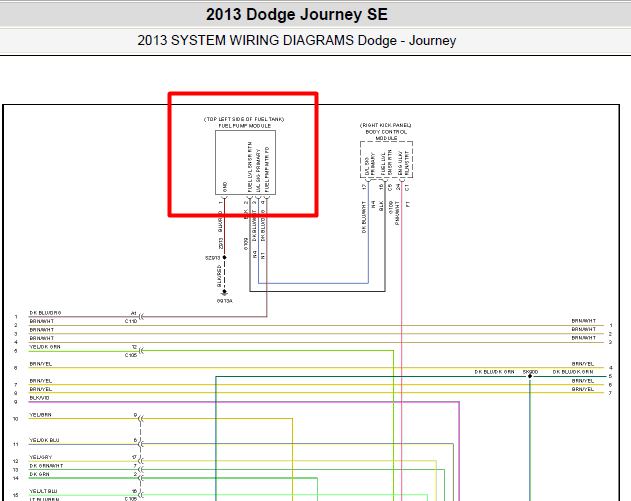Click the 'BLK/VIO' wire label on row 9
The height and width of the screenshot is (501, 631).
click(39, 398)
